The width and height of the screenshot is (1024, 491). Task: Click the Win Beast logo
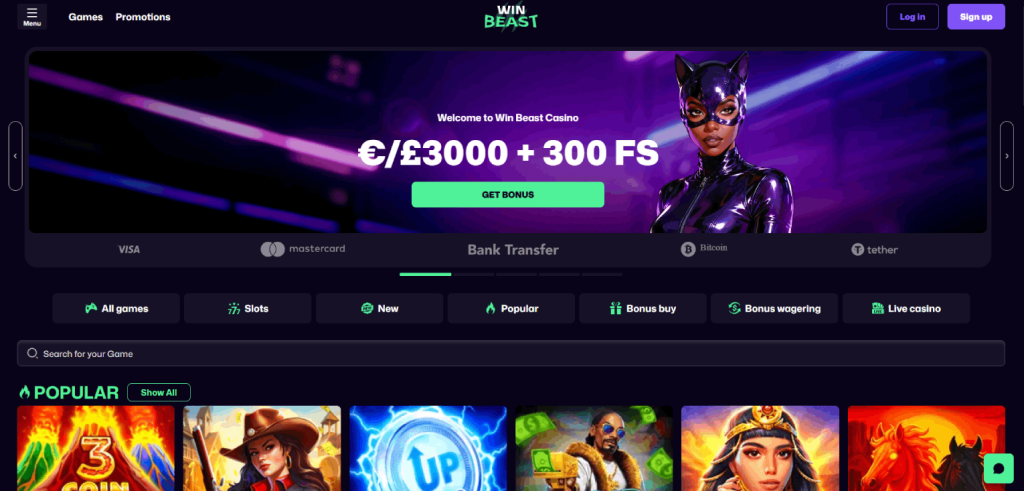click(x=511, y=17)
